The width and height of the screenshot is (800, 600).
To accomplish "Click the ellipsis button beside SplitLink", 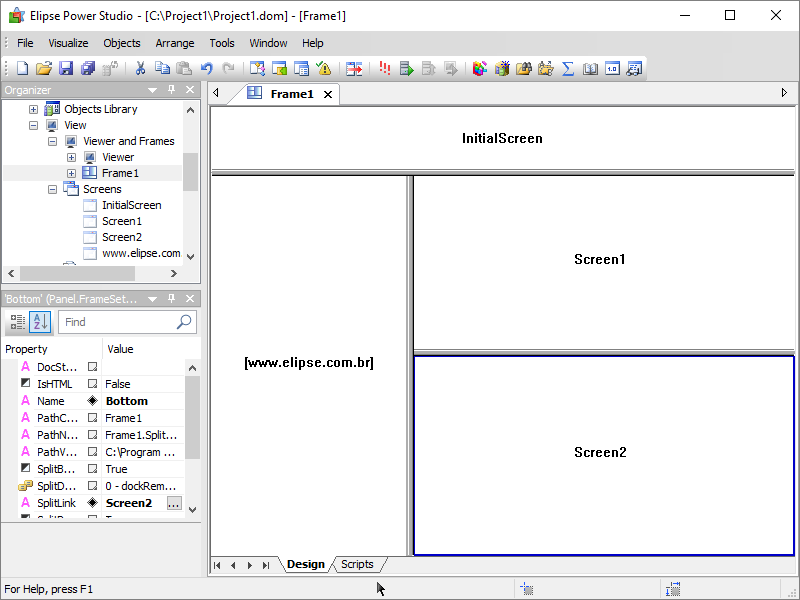I will pyautogui.click(x=174, y=503).
